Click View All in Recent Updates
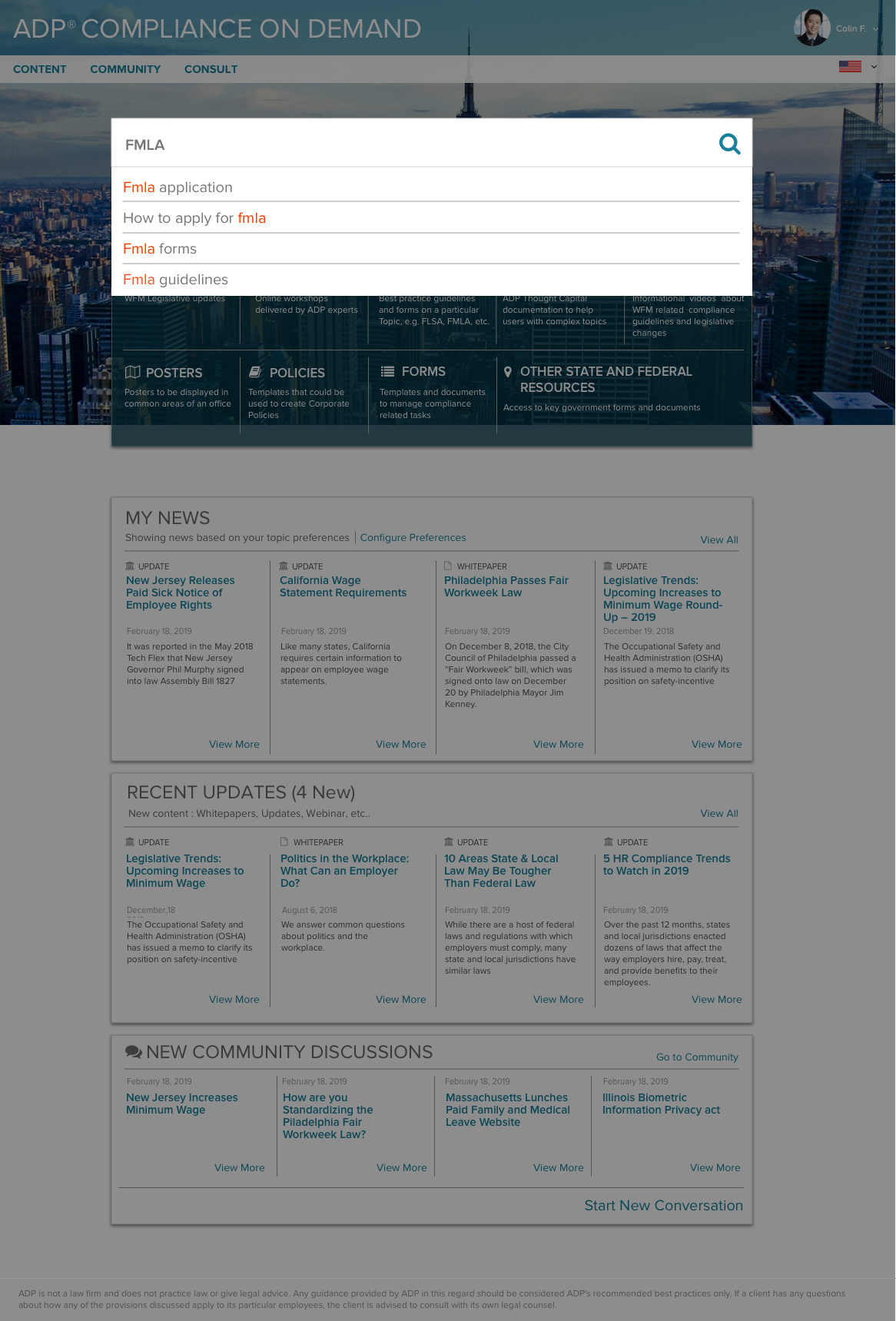Screen dimensions: 896x1321 [x=719, y=814]
